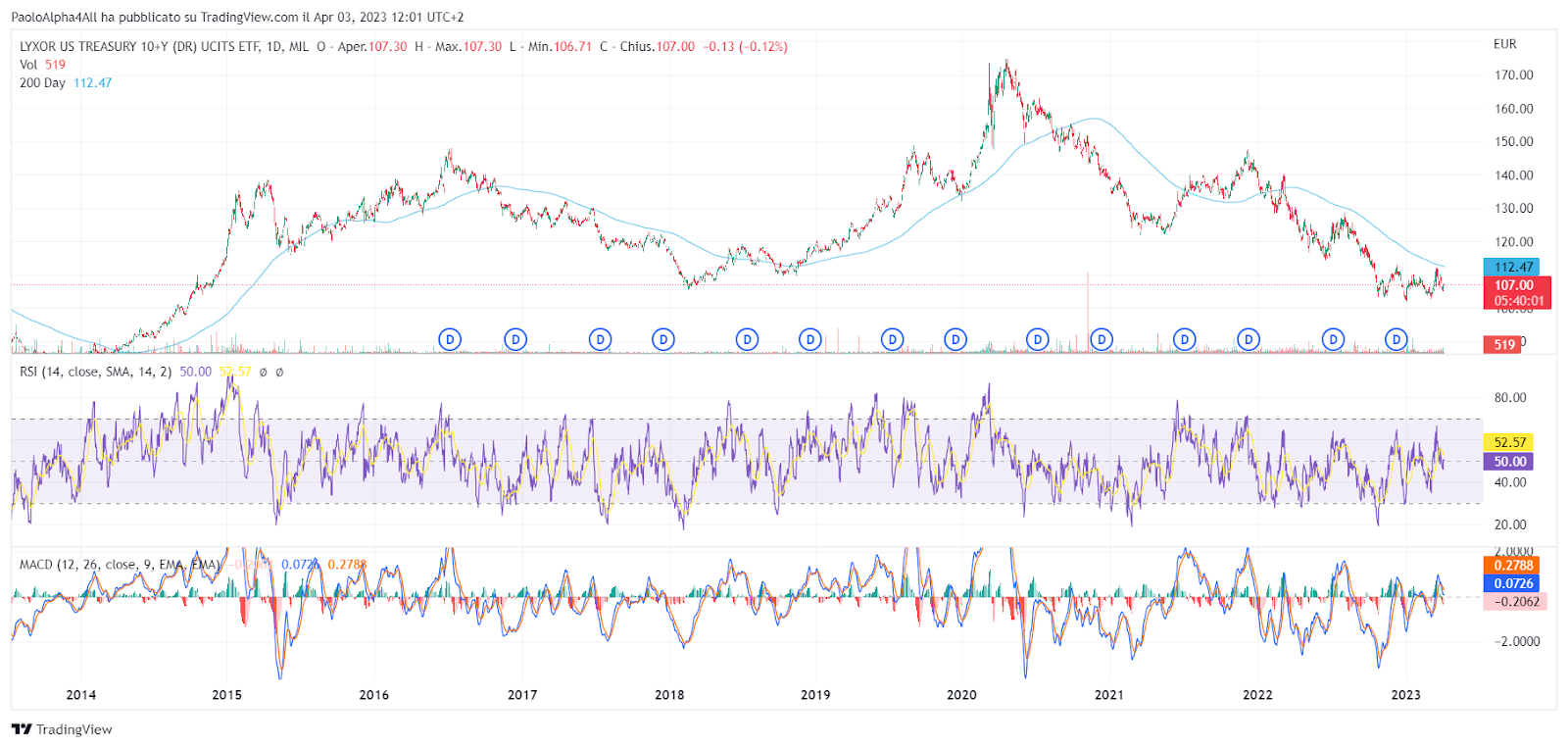Click the pink -0.2062 histogram value tag
The height and width of the screenshot is (748, 1568).
[x=1515, y=602]
